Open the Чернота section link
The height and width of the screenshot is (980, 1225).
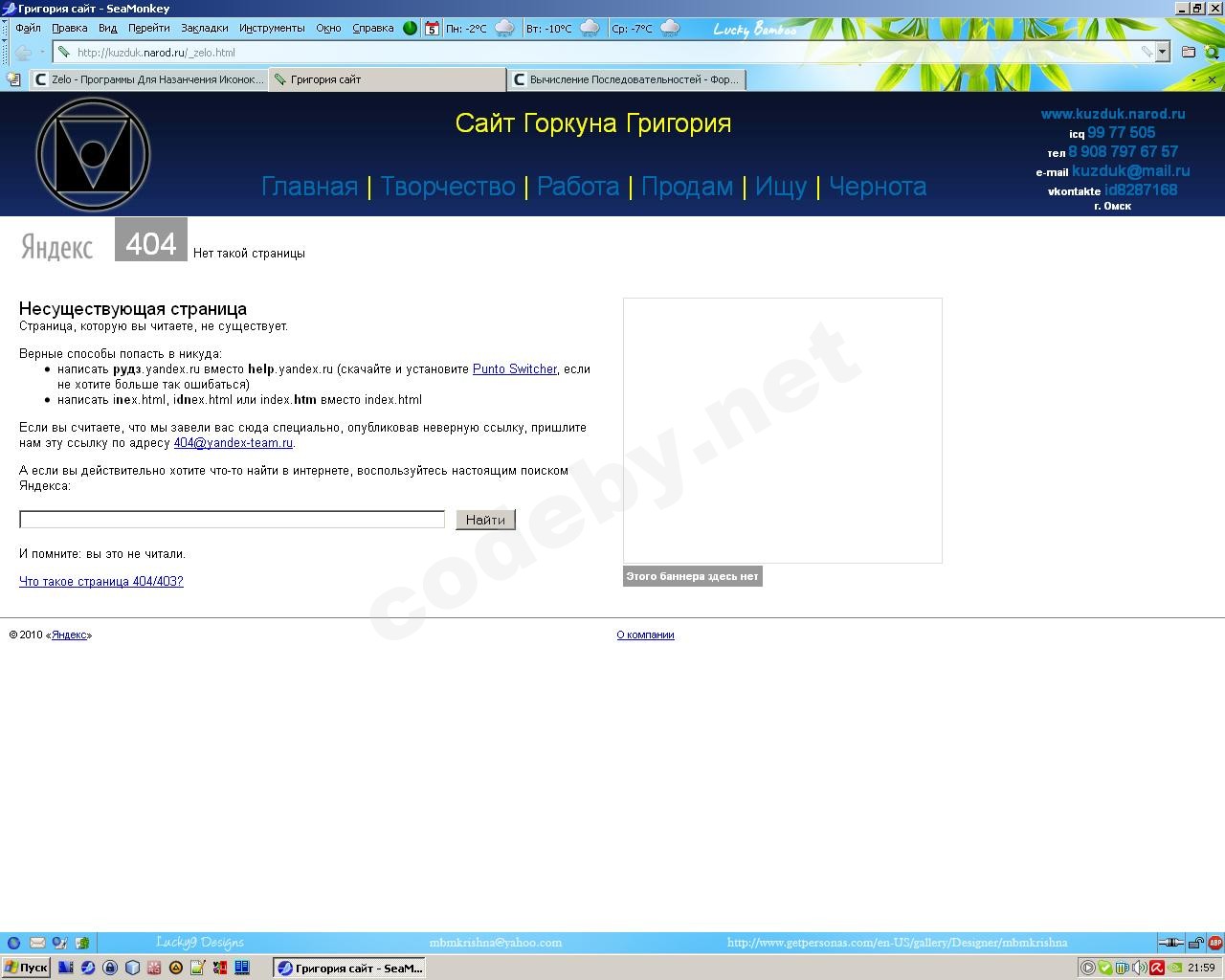click(878, 187)
